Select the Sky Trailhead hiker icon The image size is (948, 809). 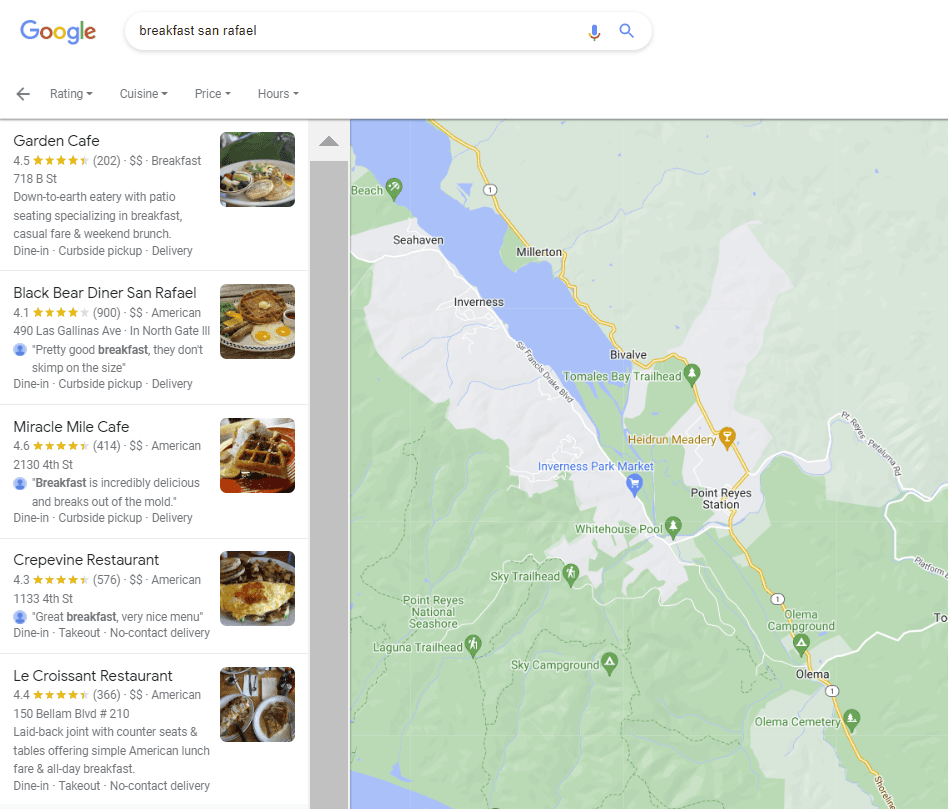point(570,574)
